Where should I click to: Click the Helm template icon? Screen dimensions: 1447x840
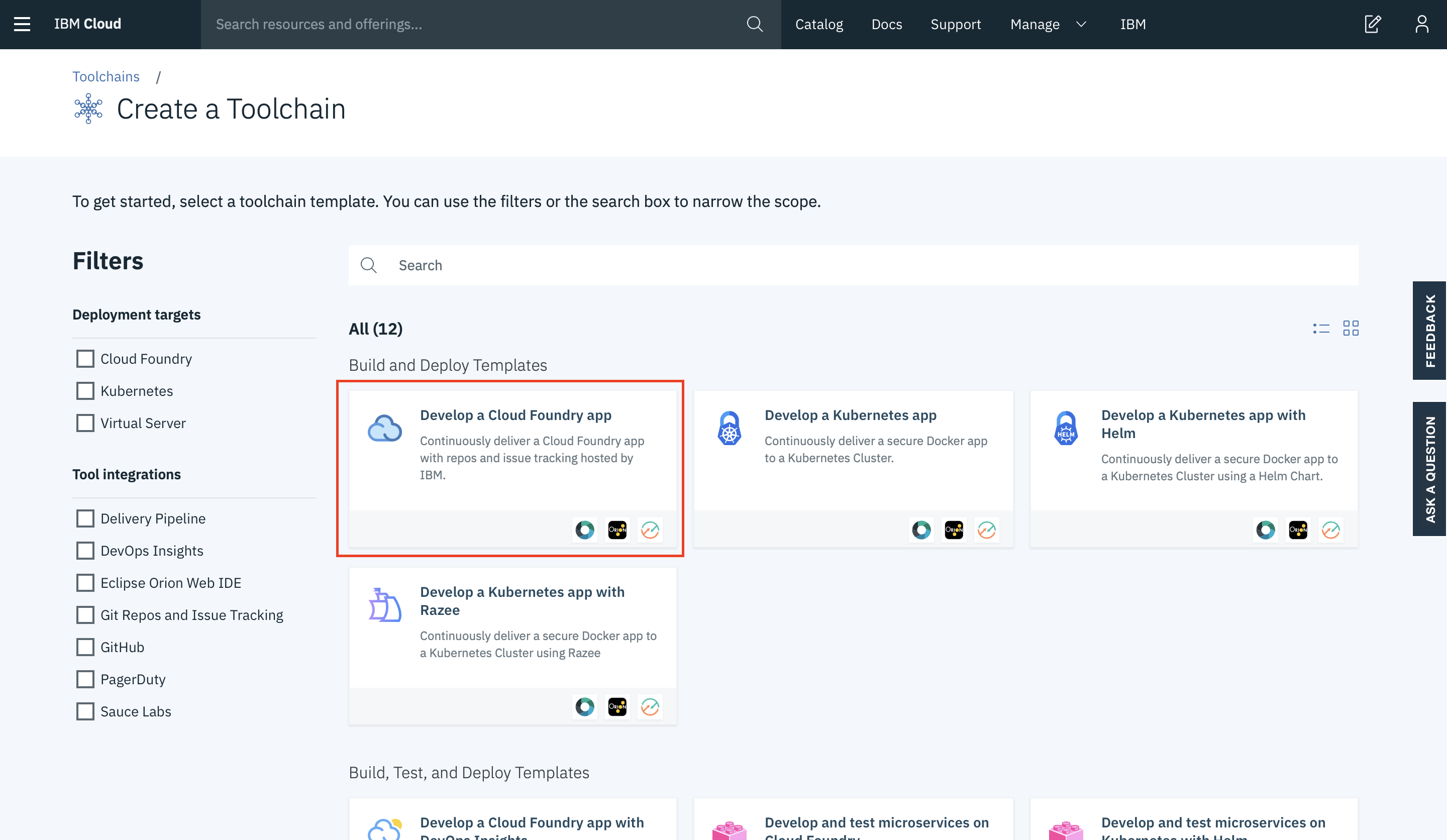point(1066,429)
